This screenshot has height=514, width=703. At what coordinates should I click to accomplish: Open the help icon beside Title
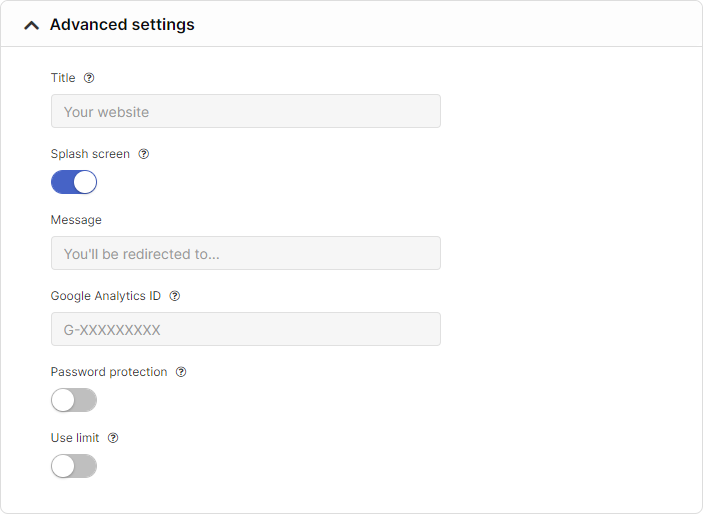[x=89, y=78]
